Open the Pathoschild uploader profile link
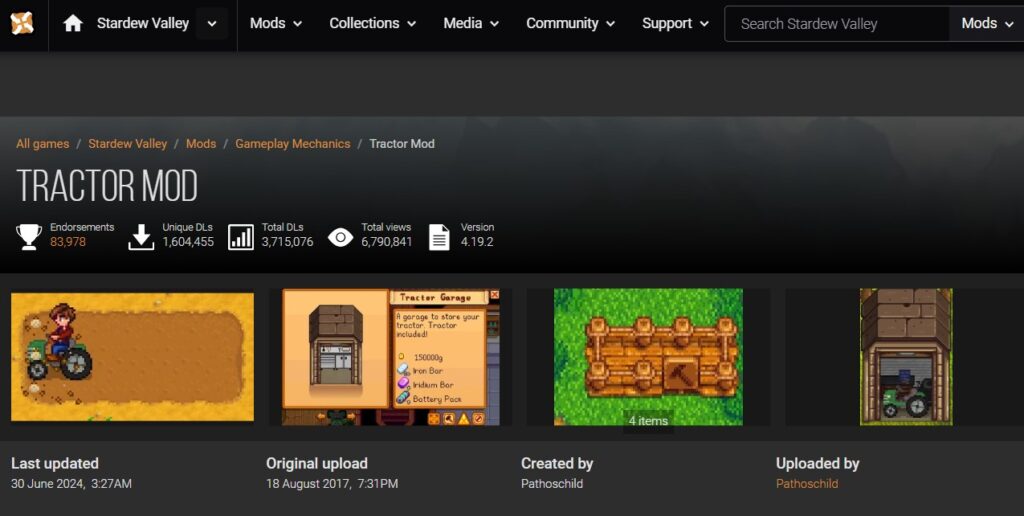Image resolution: width=1024 pixels, height=516 pixels. (x=807, y=484)
